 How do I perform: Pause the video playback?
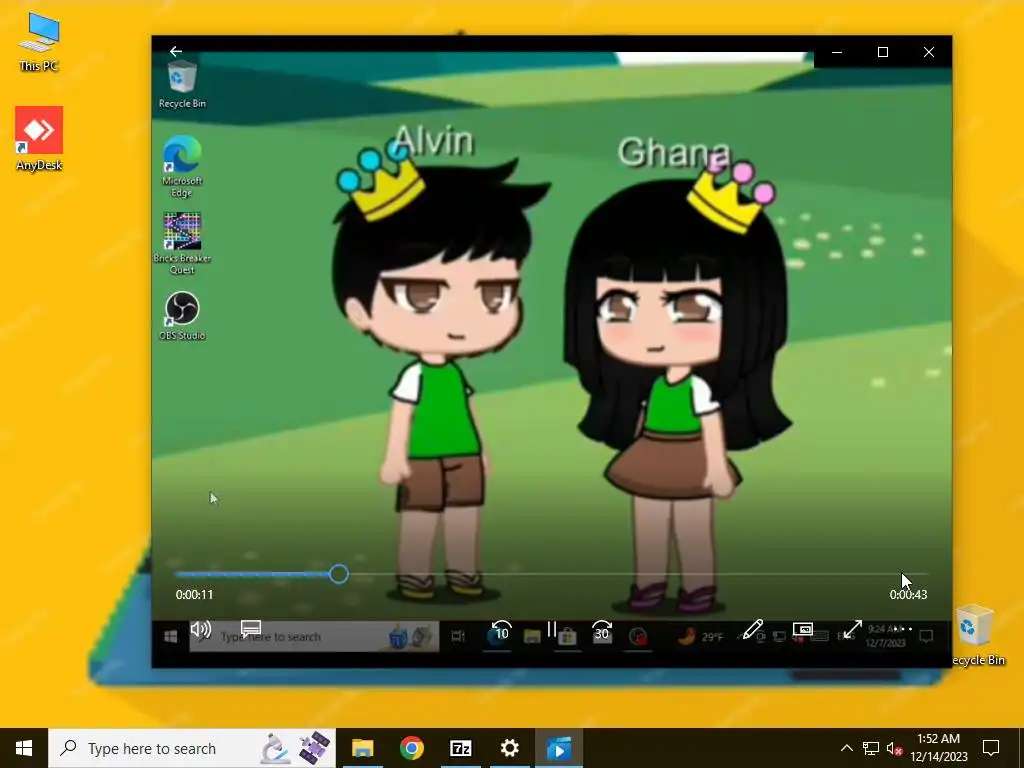coord(552,629)
